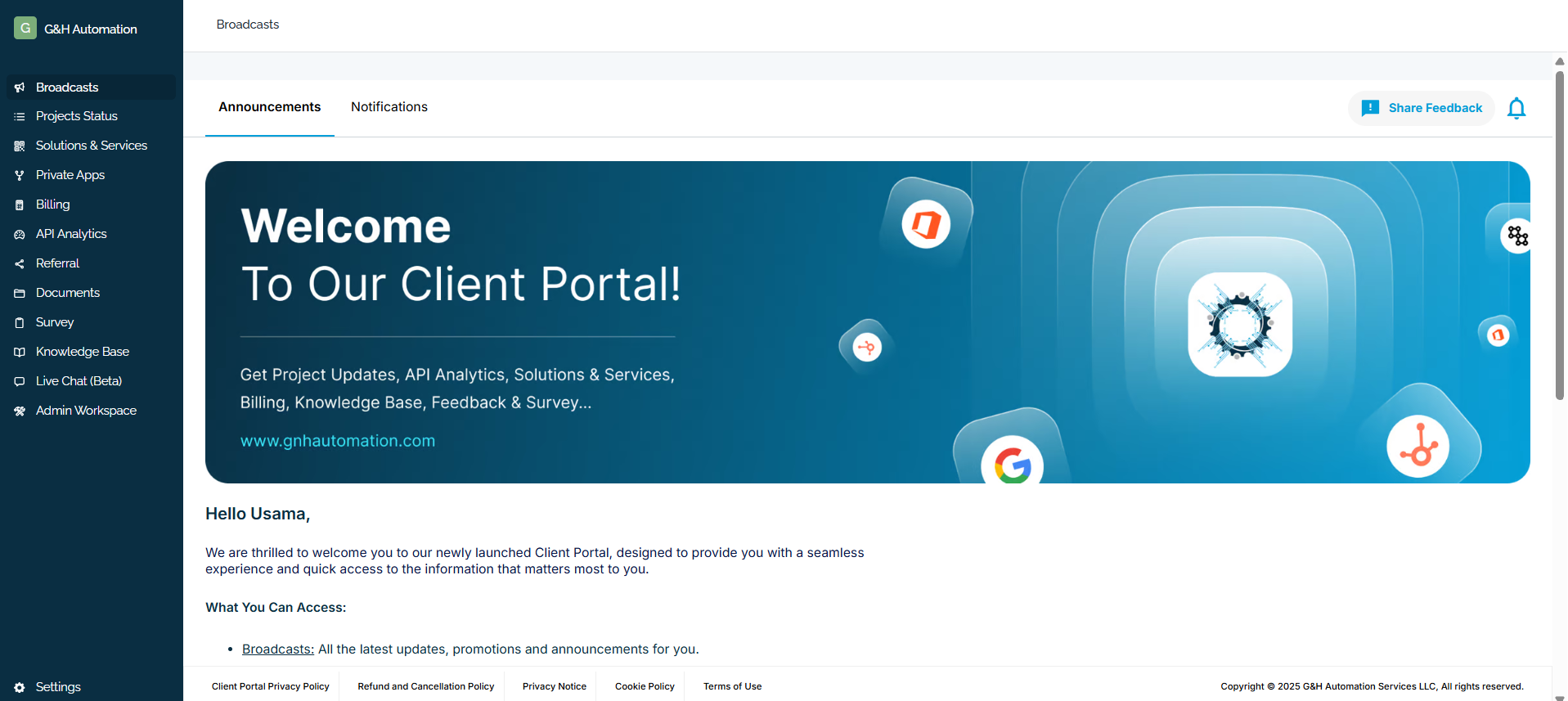
Task: Click the Welcome banner image
Action: click(x=867, y=322)
